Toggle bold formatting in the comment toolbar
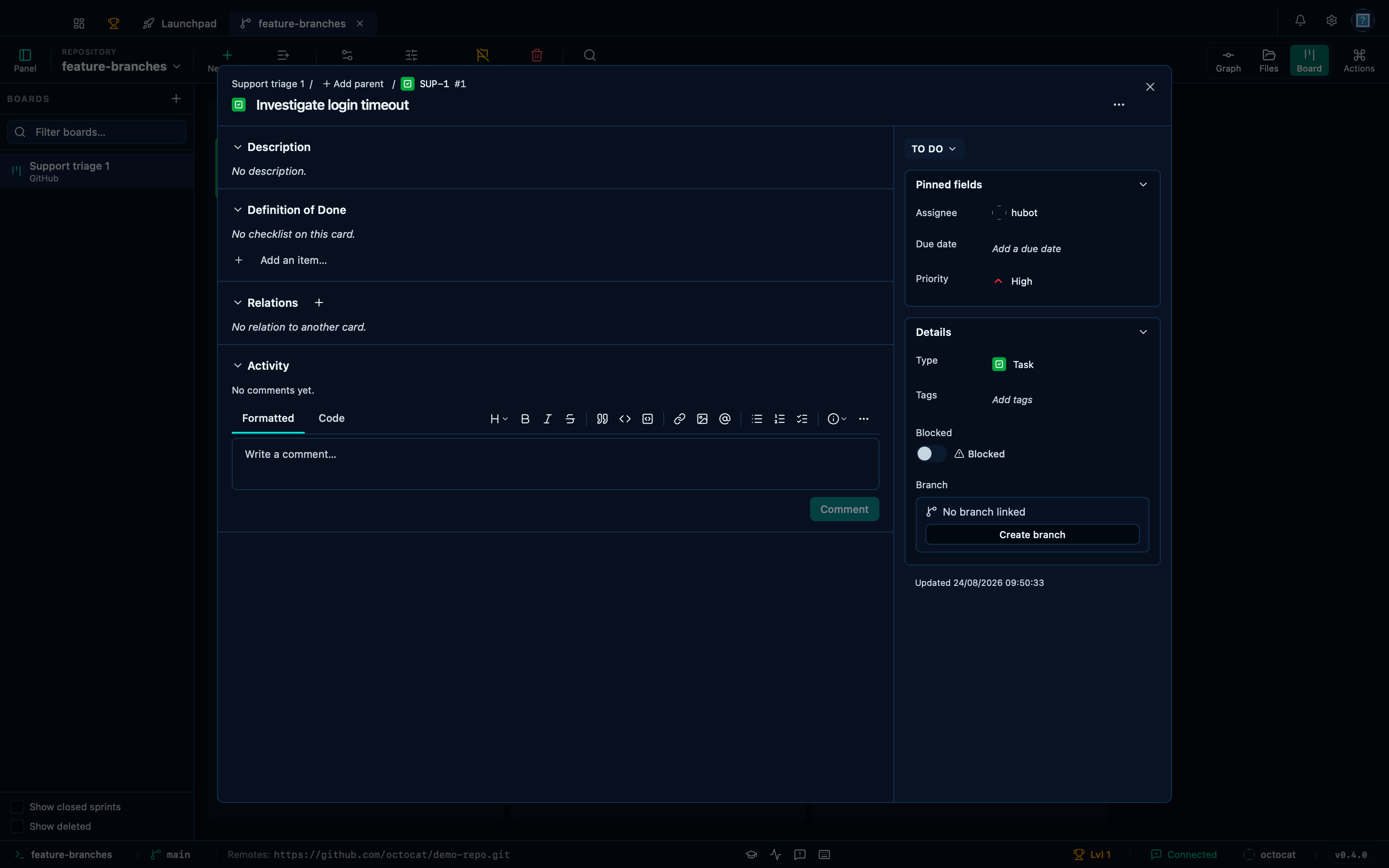The width and height of the screenshot is (1389, 868). point(525,419)
